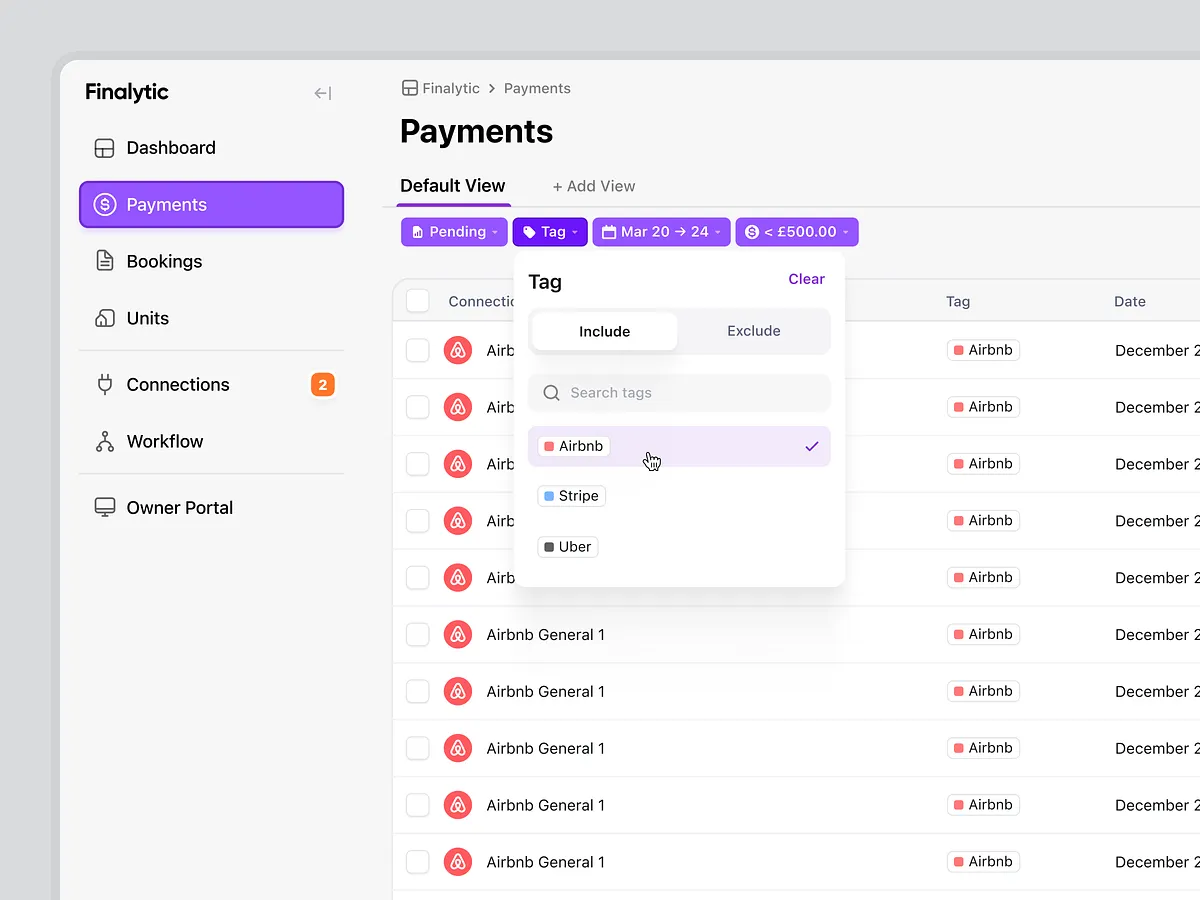
Task: Select the Workflow nodes icon
Action: click(104, 441)
